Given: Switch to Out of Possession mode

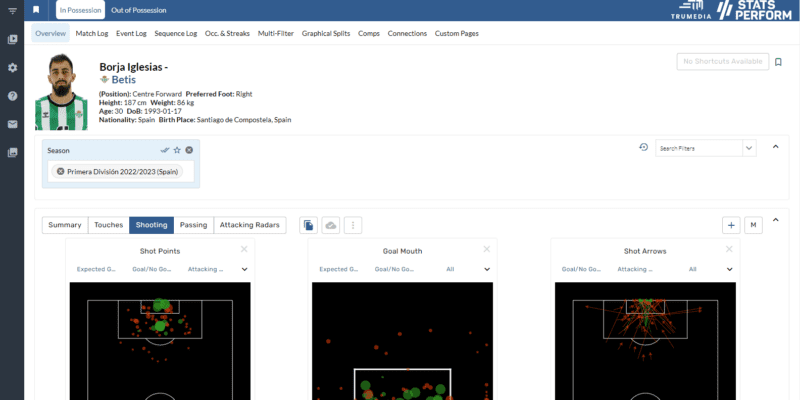Looking at the screenshot, I should [x=139, y=10].
